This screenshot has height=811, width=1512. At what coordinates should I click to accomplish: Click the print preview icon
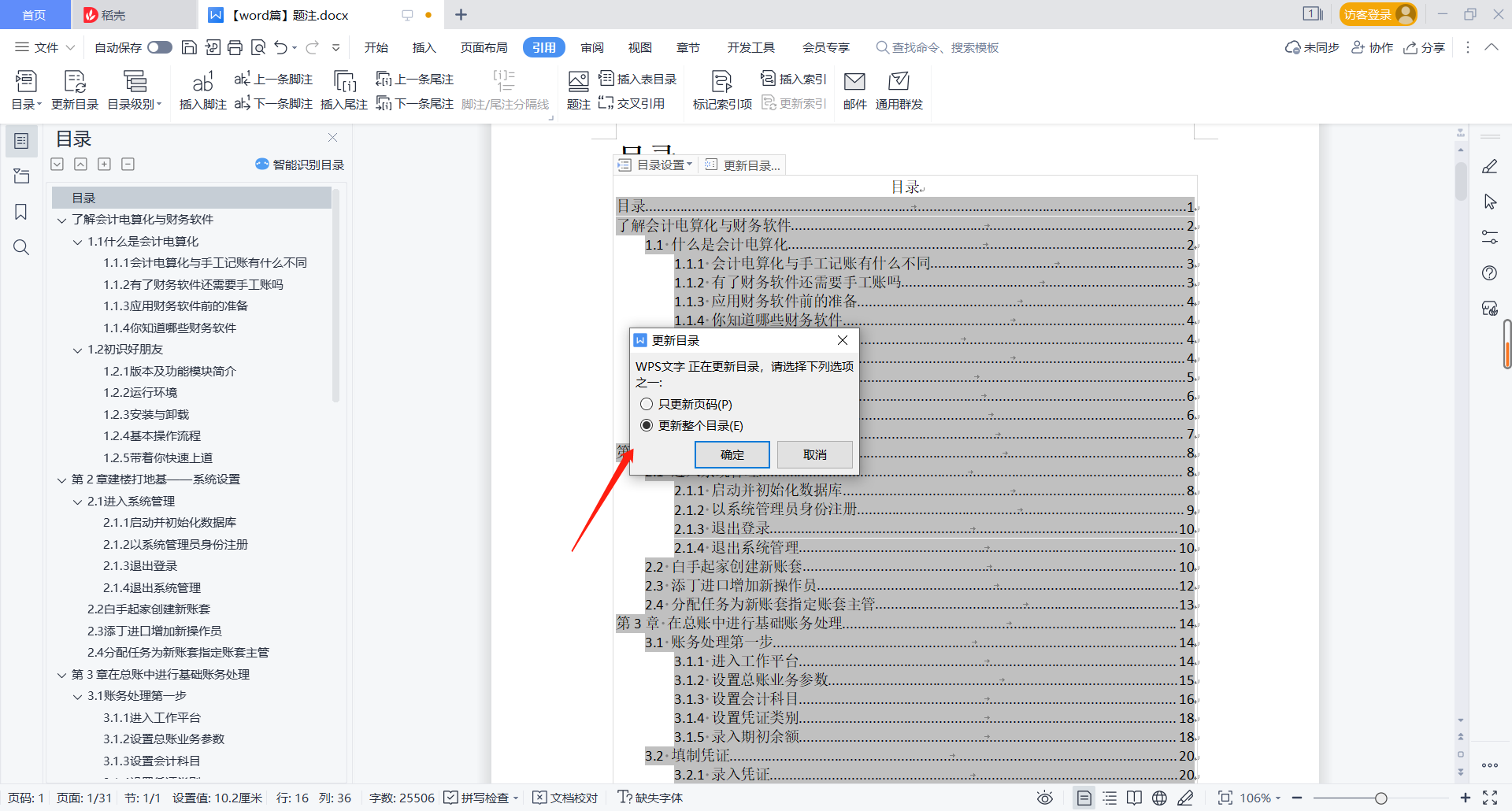[258, 47]
